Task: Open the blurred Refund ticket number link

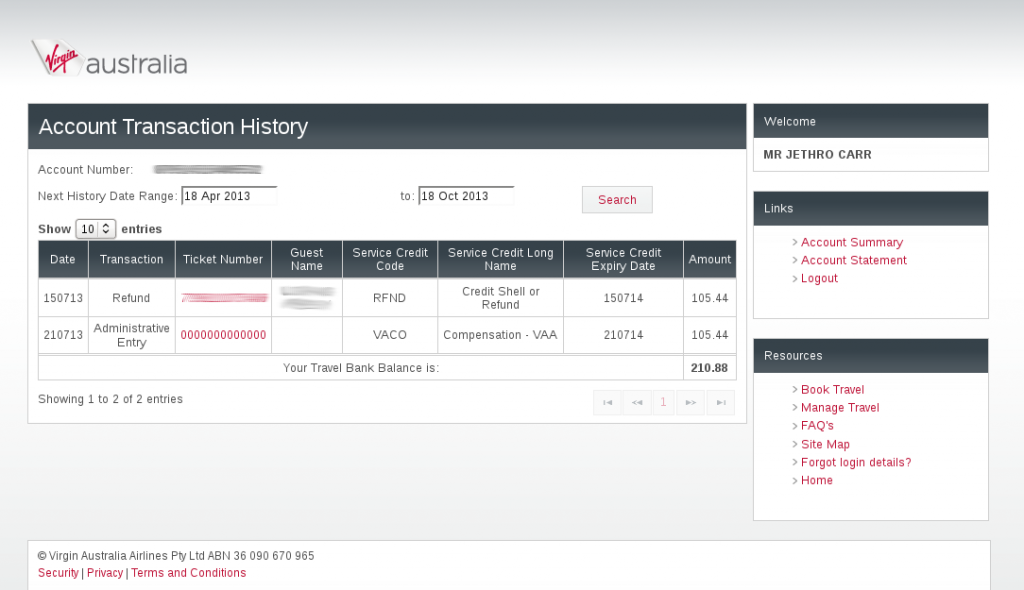Action: point(224,298)
